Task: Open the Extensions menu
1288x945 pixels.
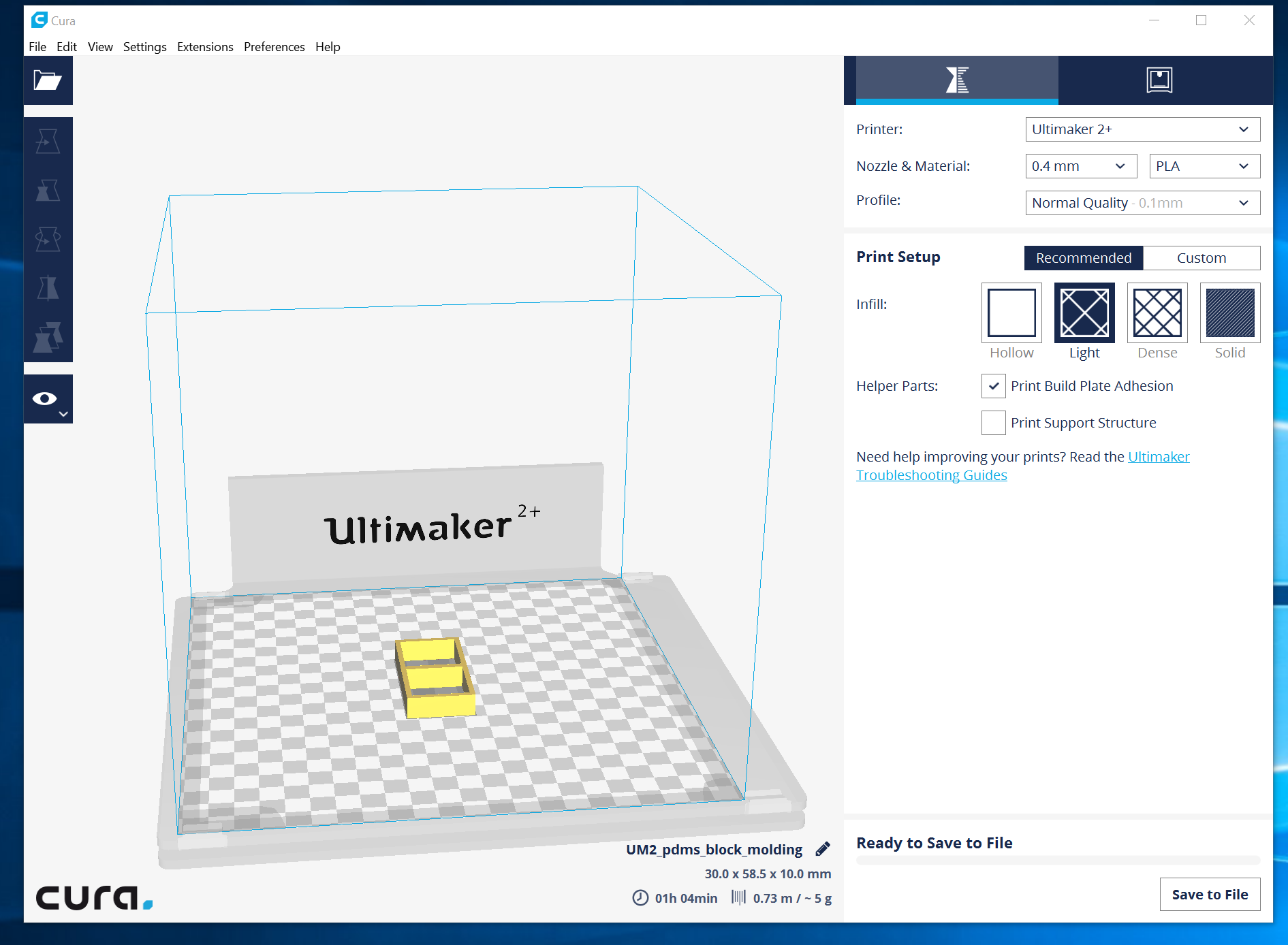Action: coord(205,46)
